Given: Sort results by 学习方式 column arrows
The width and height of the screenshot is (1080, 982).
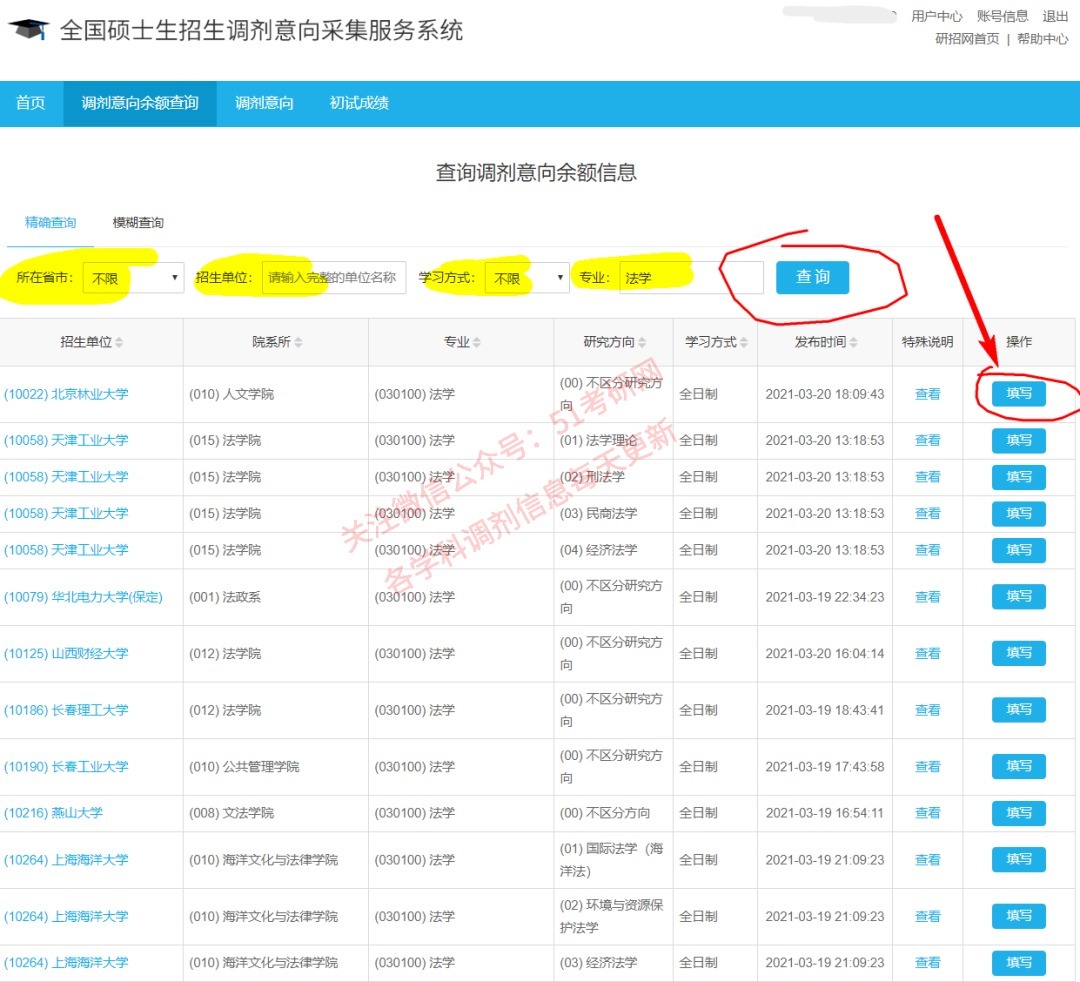Looking at the screenshot, I should [742, 341].
